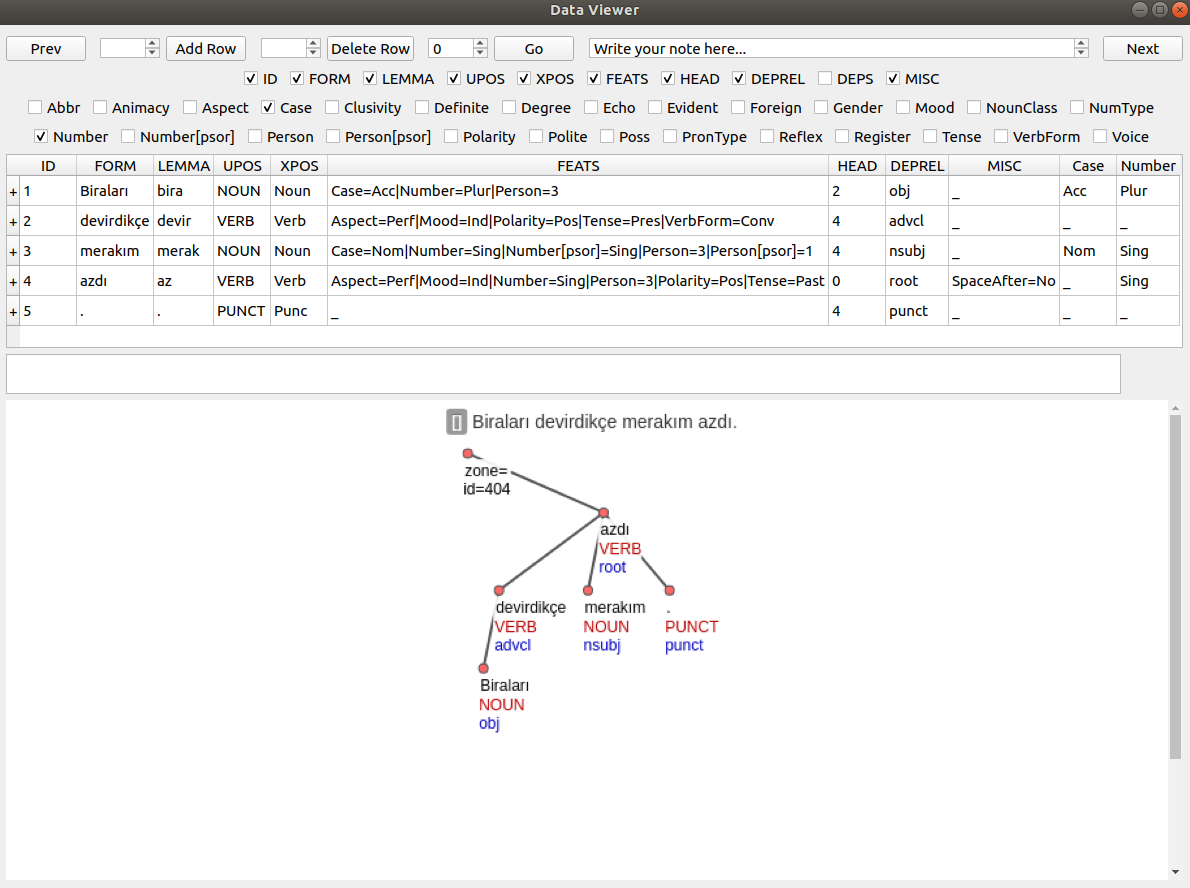Click the tree node above merakım
This screenshot has width=1190, height=888.
point(588,591)
